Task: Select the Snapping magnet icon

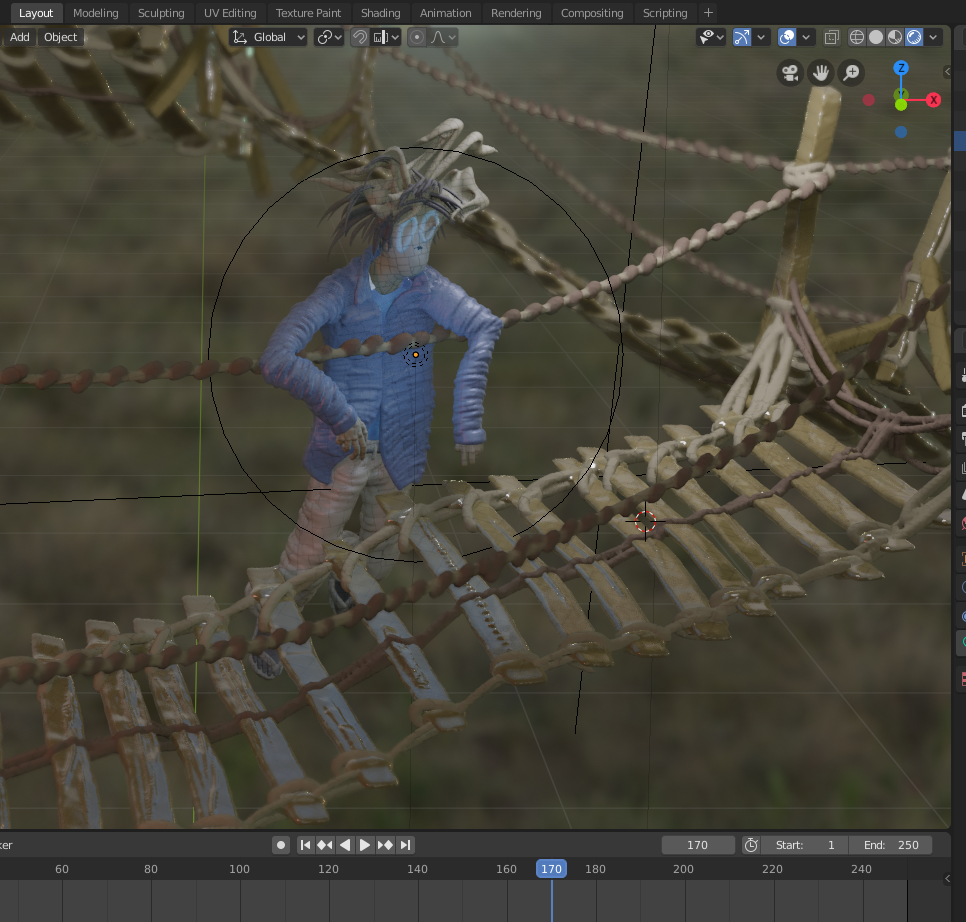Action: pos(359,37)
